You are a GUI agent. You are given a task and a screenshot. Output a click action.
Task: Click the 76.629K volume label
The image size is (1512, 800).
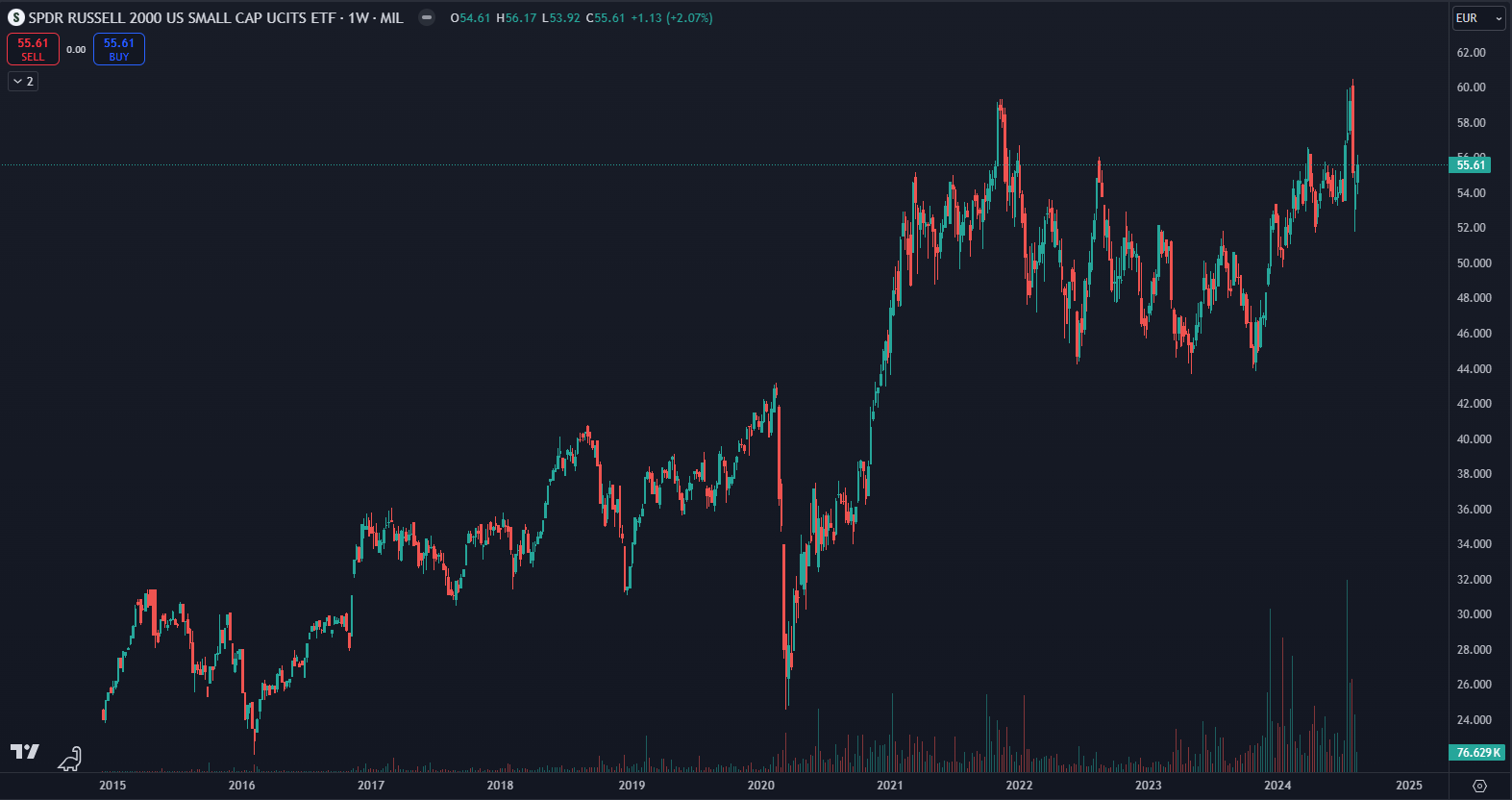(1477, 752)
